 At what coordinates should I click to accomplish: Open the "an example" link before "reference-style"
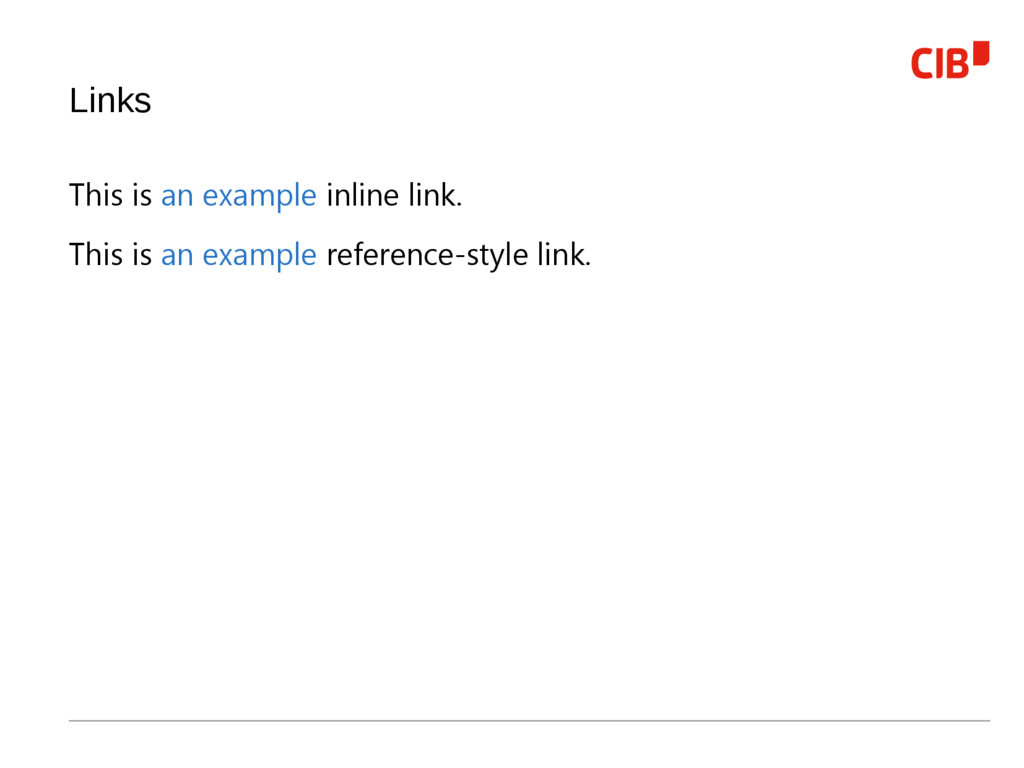tap(238, 255)
